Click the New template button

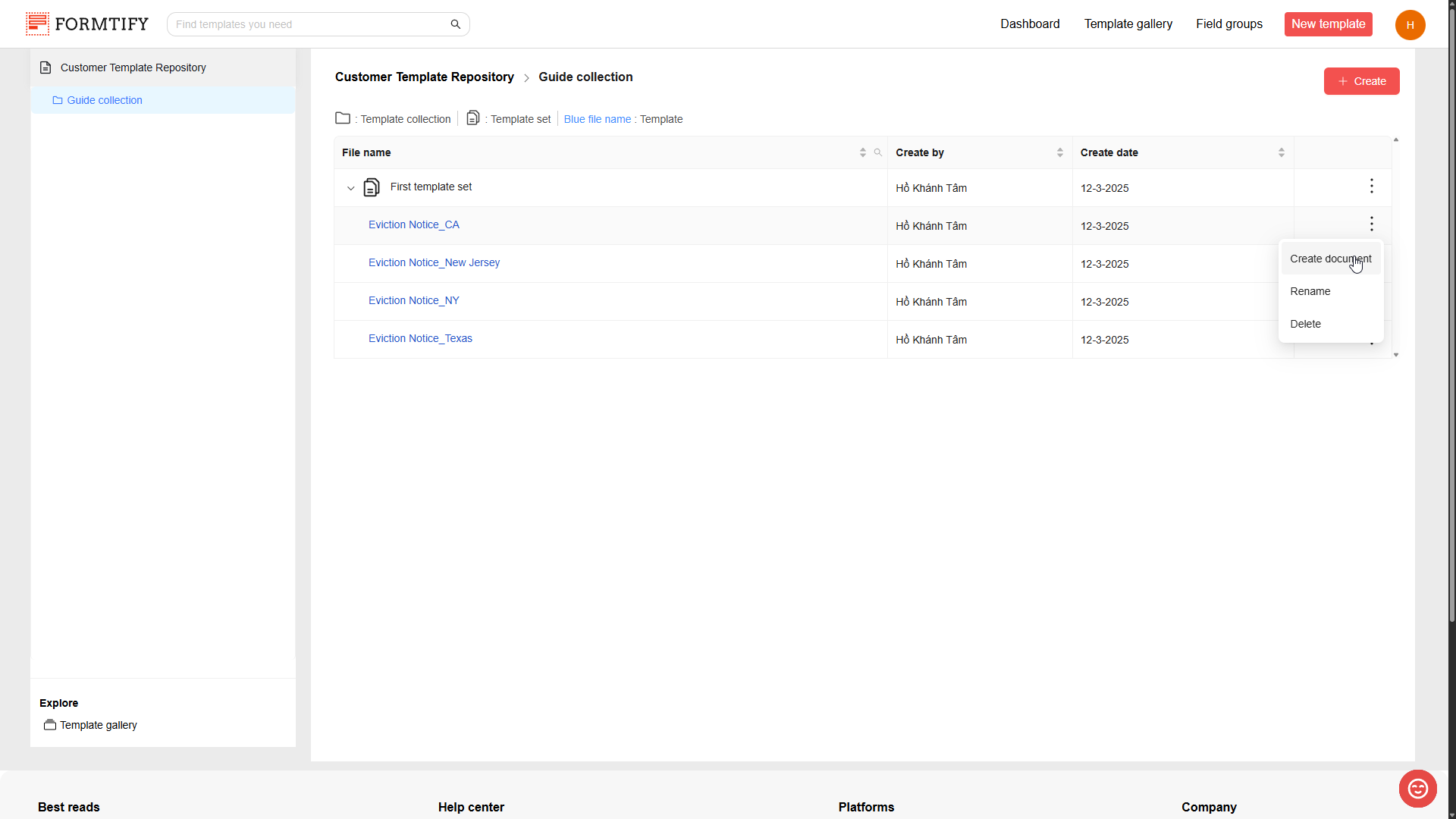click(x=1328, y=24)
